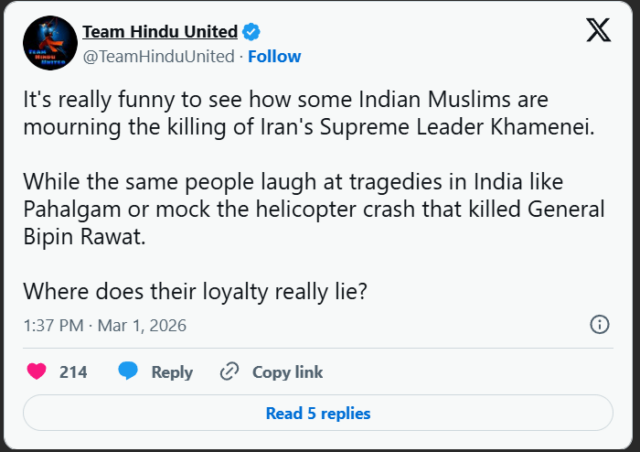Click the @TeamHinduUnited handle

[x=159, y=56]
